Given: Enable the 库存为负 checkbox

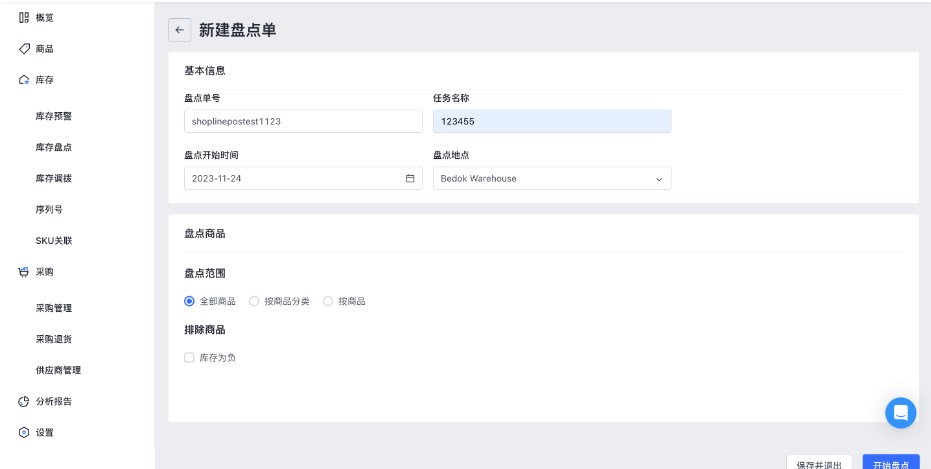Looking at the screenshot, I should 189,357.
